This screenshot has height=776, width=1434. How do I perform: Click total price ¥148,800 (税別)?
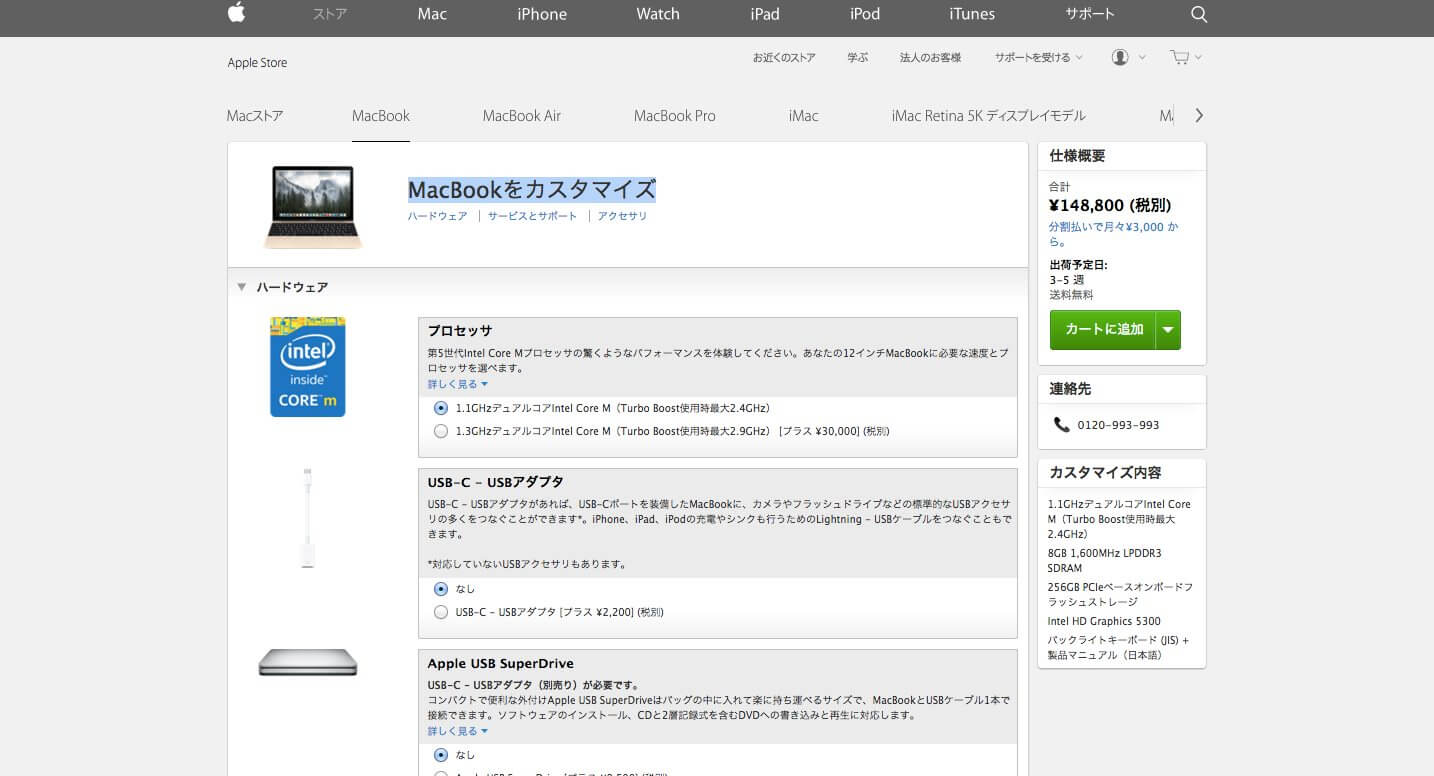click(x=1110, y=206)
